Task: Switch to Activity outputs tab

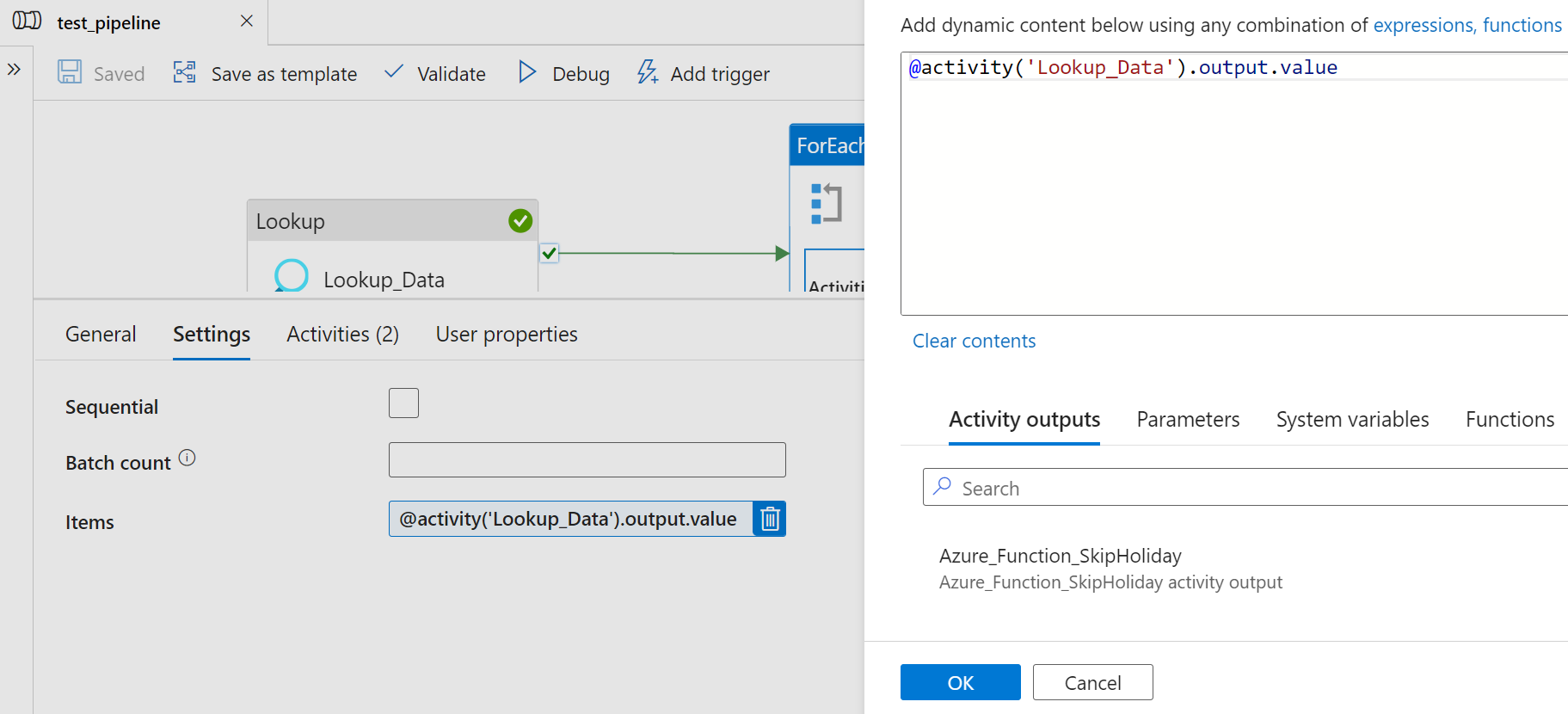Action: pos(1024,419)
